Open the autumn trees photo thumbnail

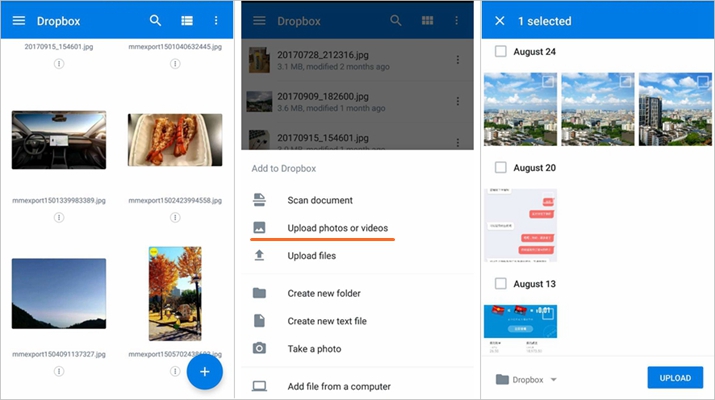tap(175, 294)
